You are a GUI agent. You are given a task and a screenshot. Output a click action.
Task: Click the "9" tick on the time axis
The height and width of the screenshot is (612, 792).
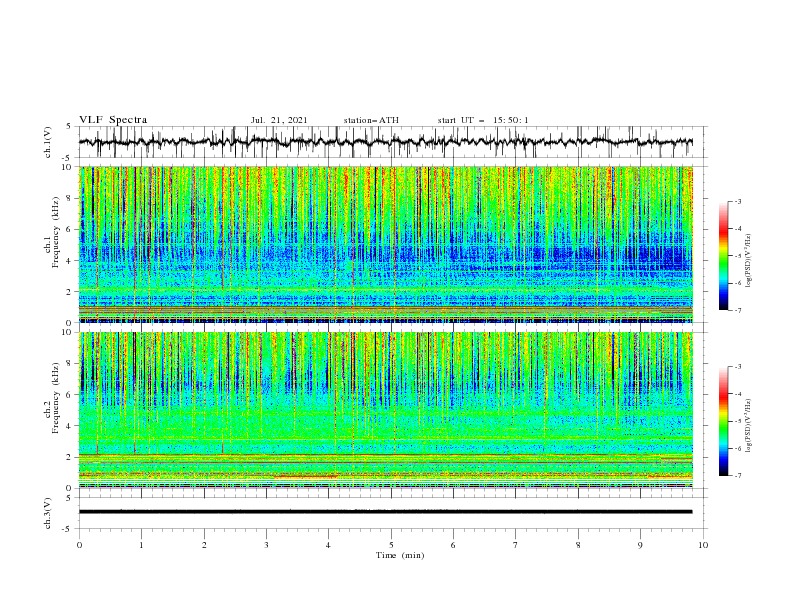pos(640,545)
